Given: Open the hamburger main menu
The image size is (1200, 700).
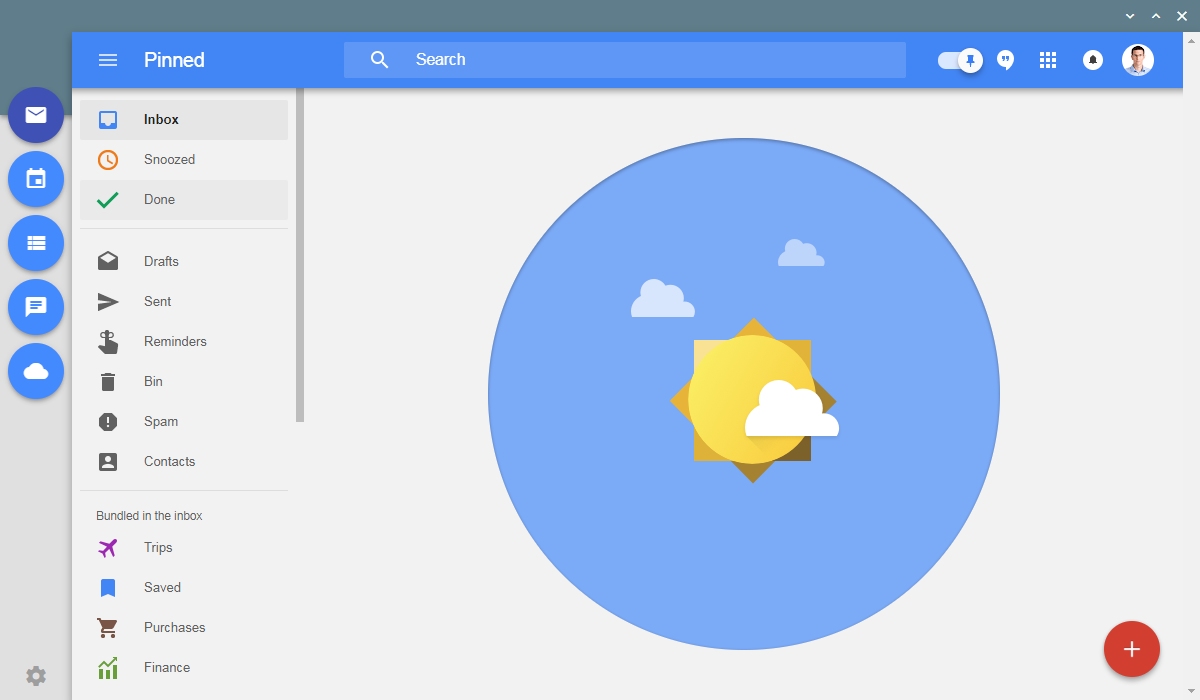Looking at the screenshot, I should 108,60.
